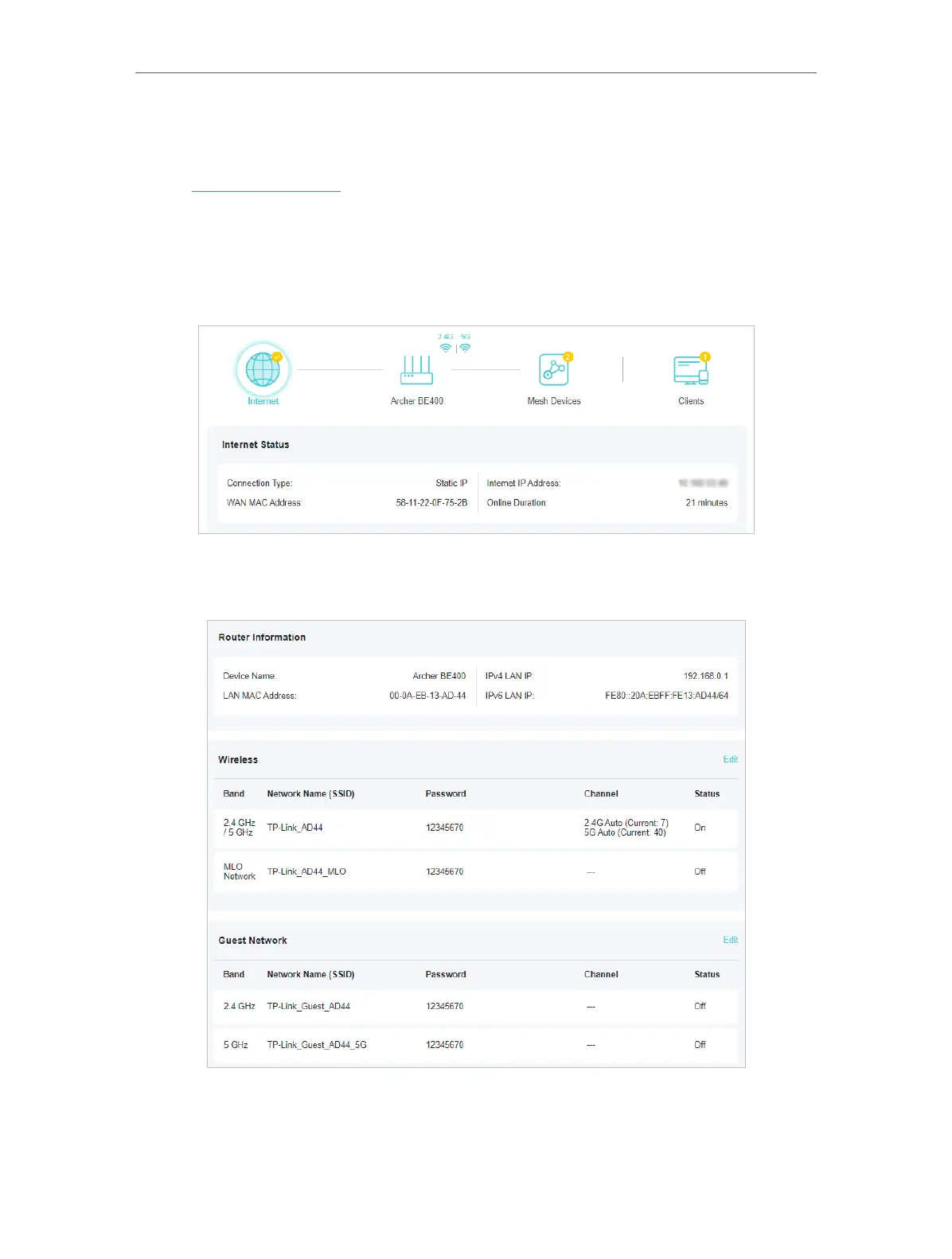Select SSID TP-Link_AD44
The height and width of the screenshot is (1259, 952).
295,828
